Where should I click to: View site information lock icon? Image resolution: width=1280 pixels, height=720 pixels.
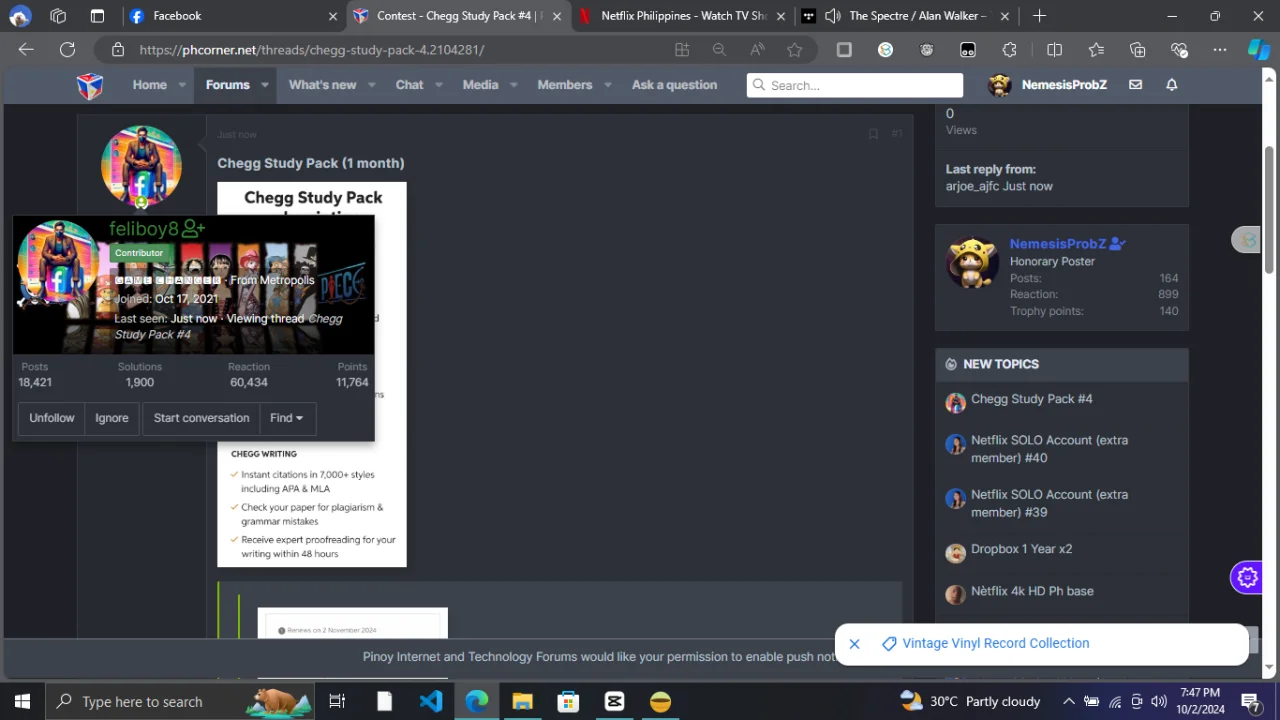click(118, 50)
